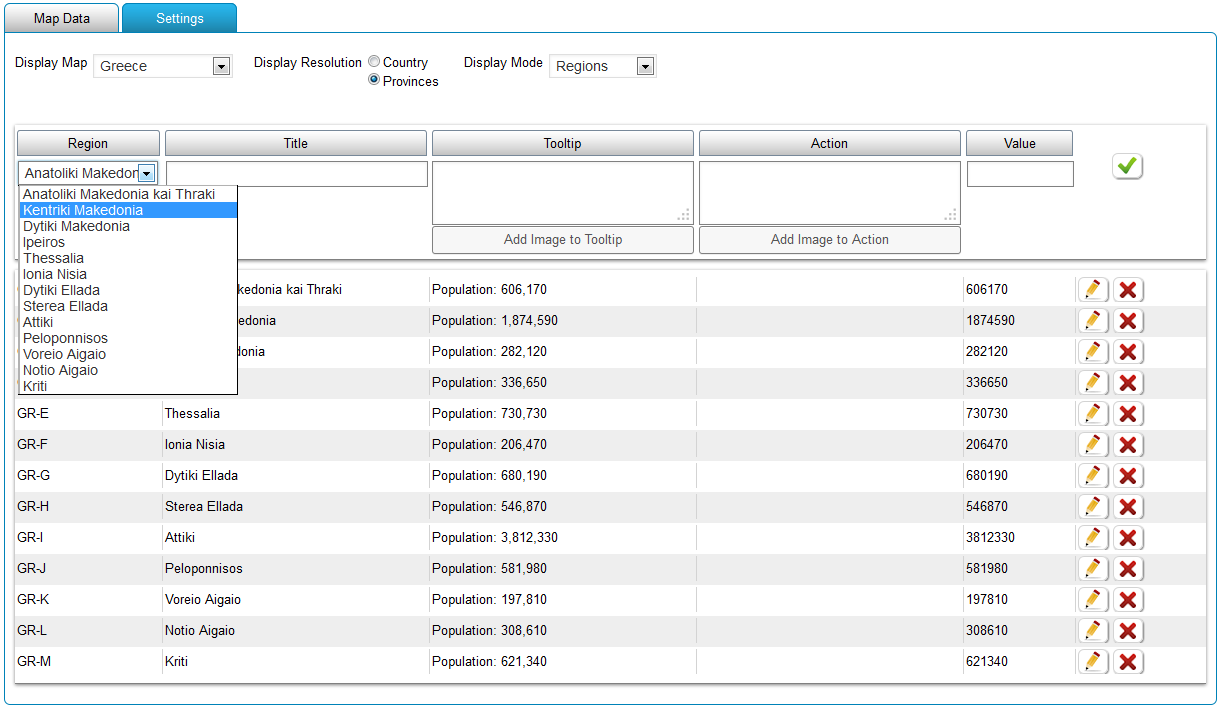
Task: Select the GR-E region code cell
Action: click(x=34, y=414)
